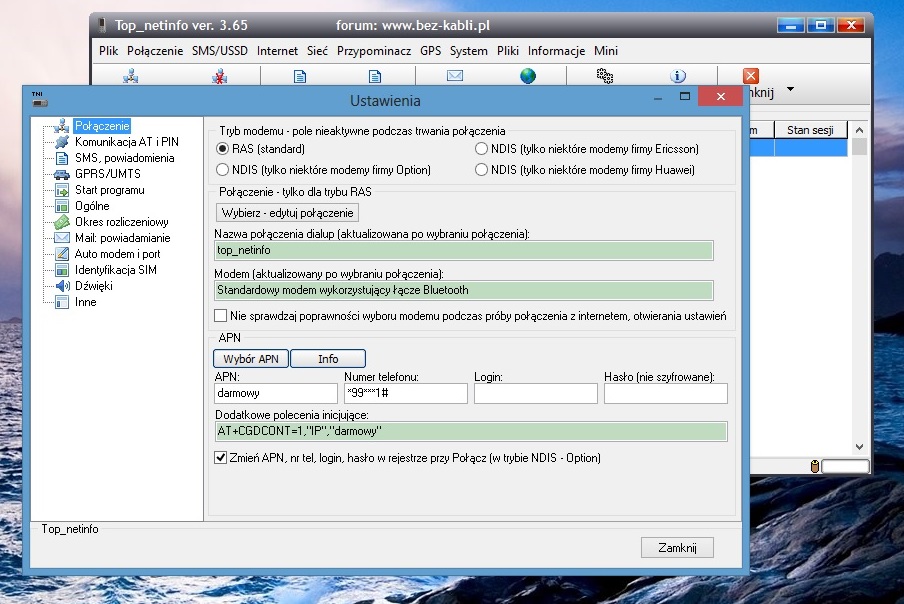Select RAS (standard) modem mode
The image size is (904, 604).
(224, 149)
